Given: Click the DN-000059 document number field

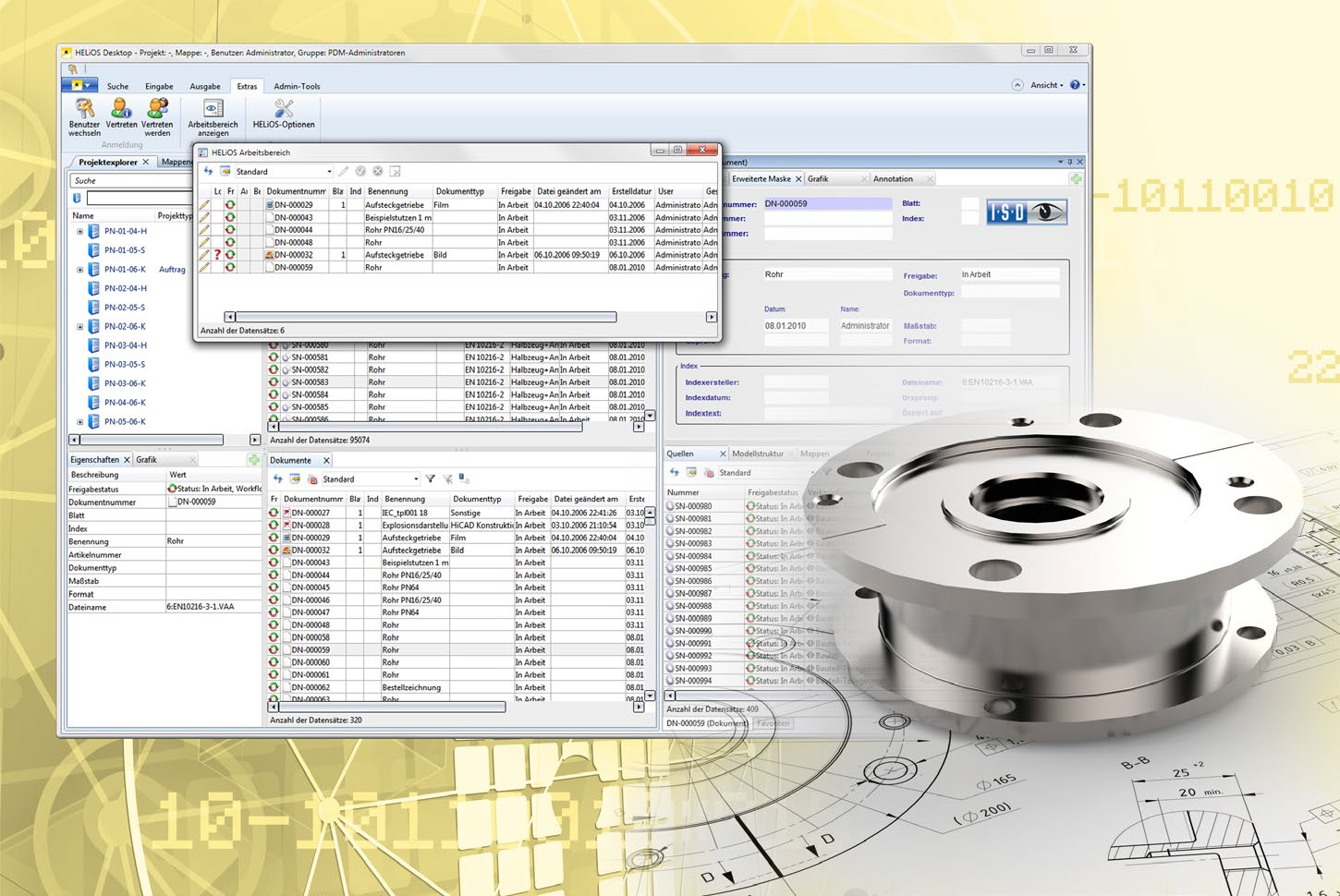Looking at the screenshot, I should (827, 204).
